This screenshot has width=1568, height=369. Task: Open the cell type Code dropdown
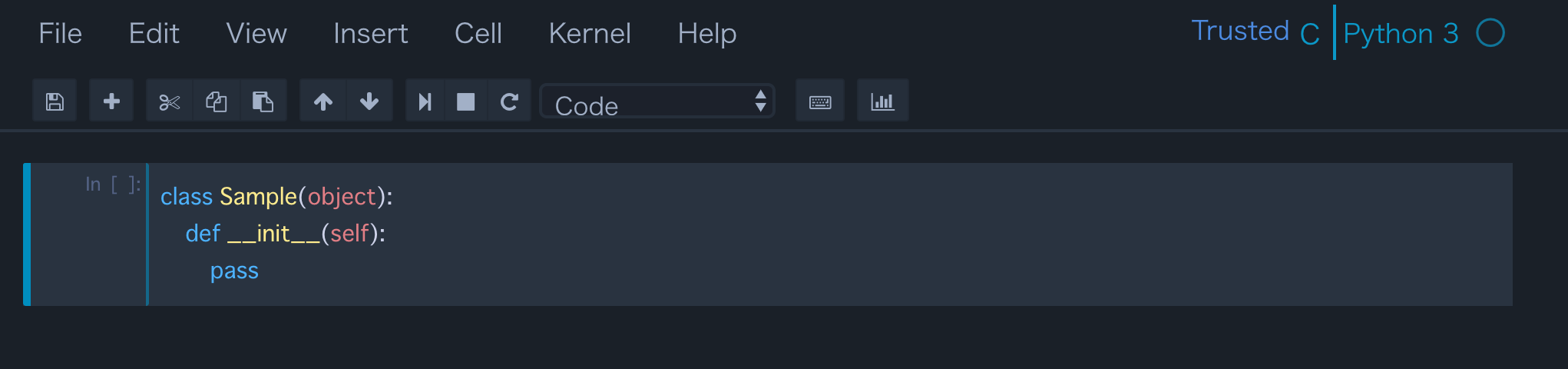tap(658, 102)
